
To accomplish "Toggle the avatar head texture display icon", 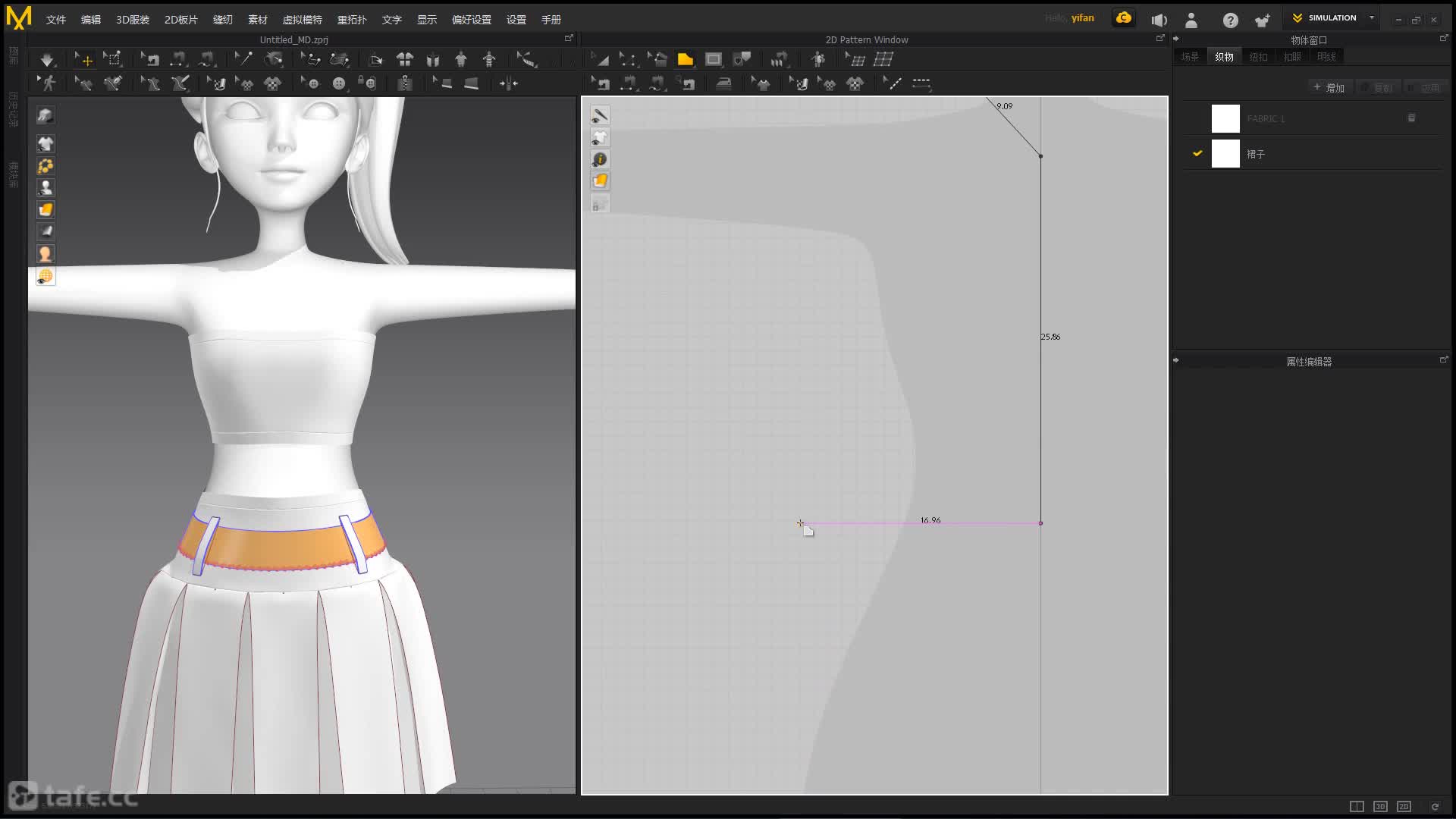I will (x=45, y=253).
